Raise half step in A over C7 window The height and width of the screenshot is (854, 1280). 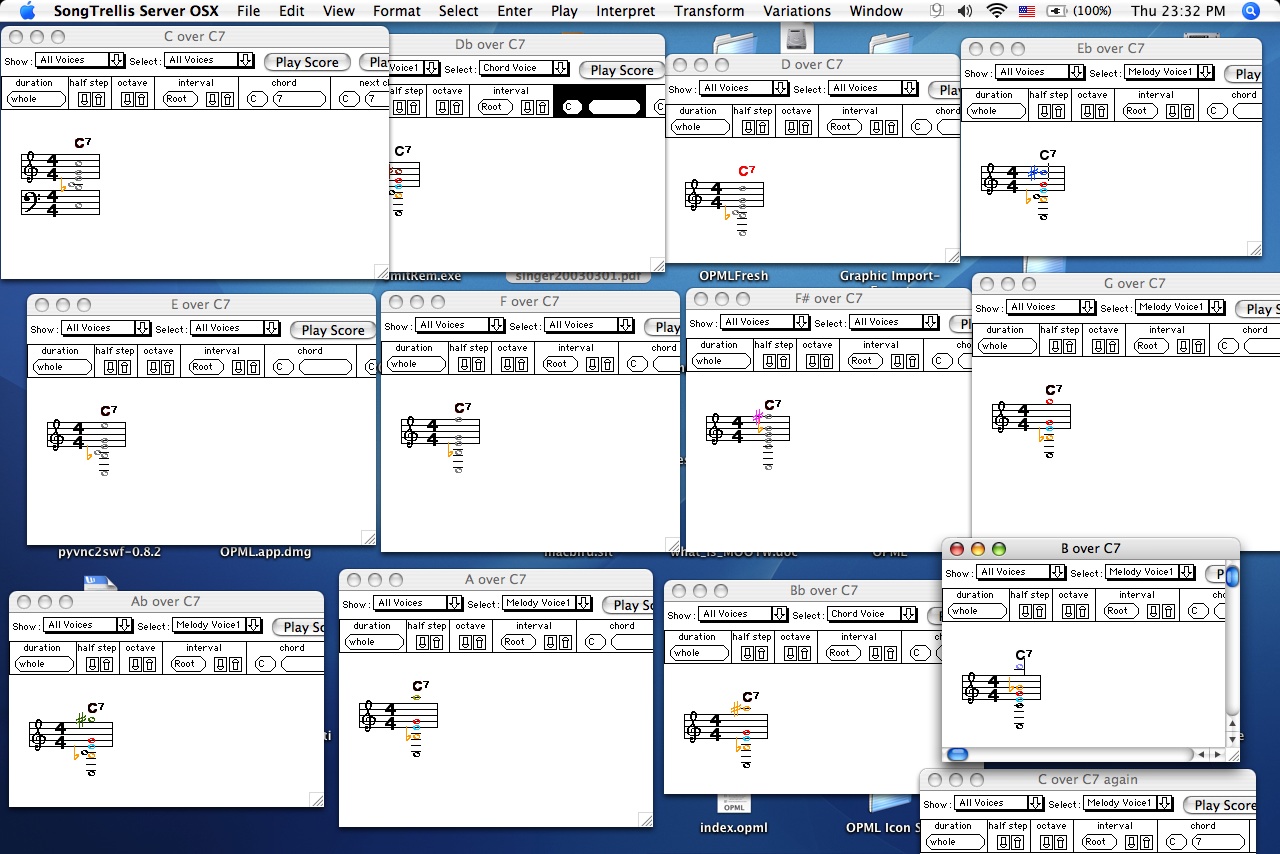[435, 642]
